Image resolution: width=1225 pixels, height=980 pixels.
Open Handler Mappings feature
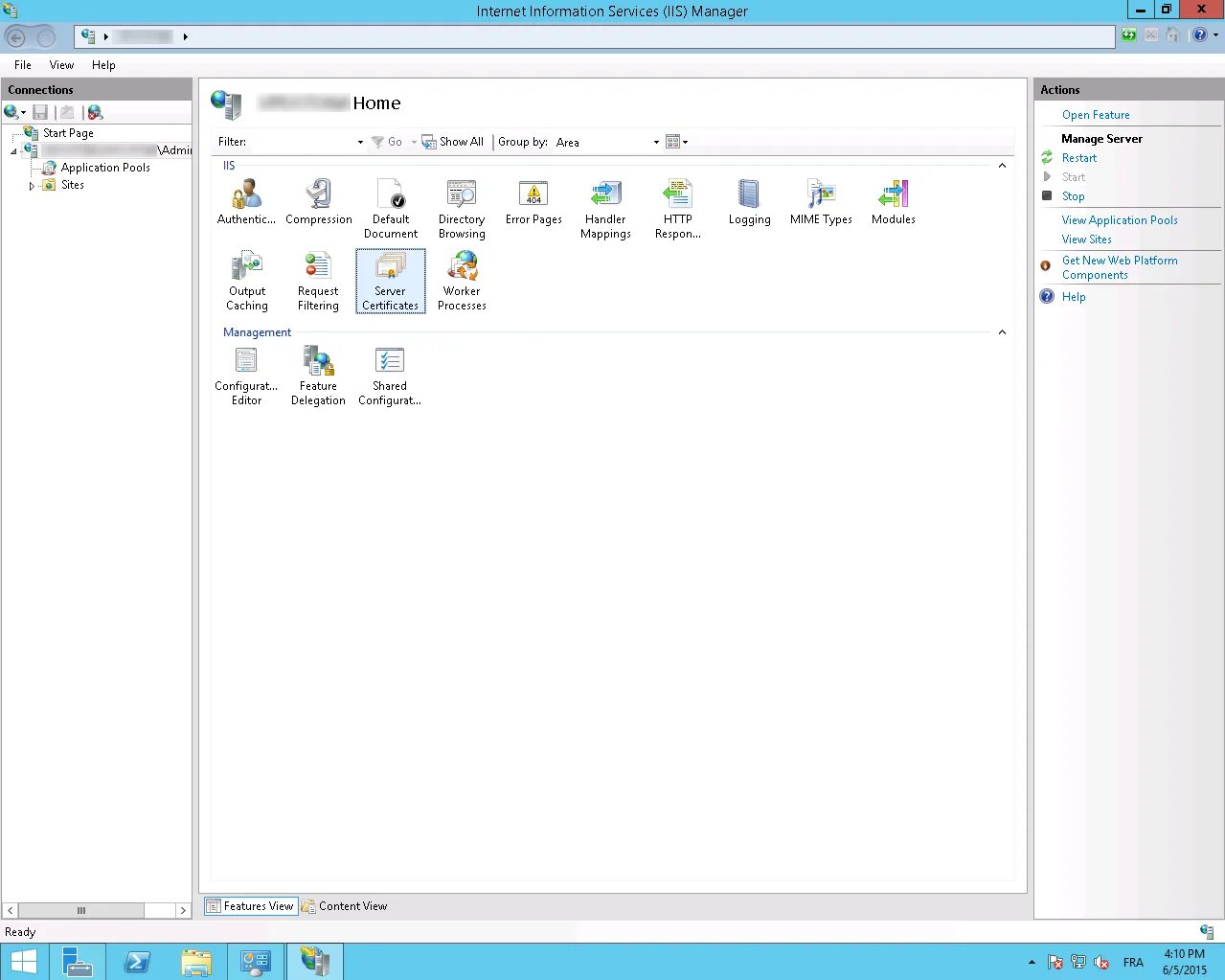click(605, 209)
